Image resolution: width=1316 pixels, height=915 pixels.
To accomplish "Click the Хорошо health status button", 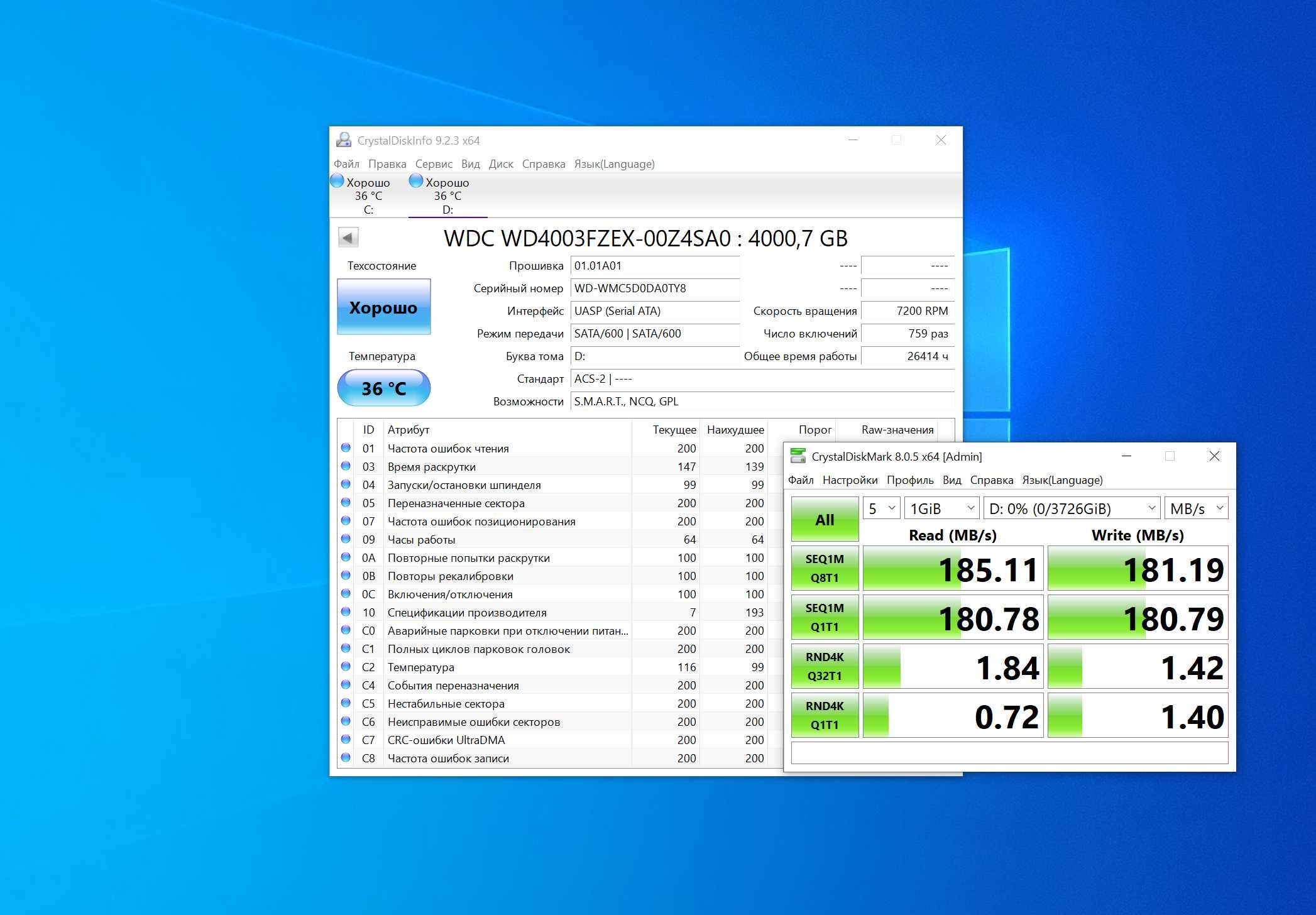I will click(383, 307).
